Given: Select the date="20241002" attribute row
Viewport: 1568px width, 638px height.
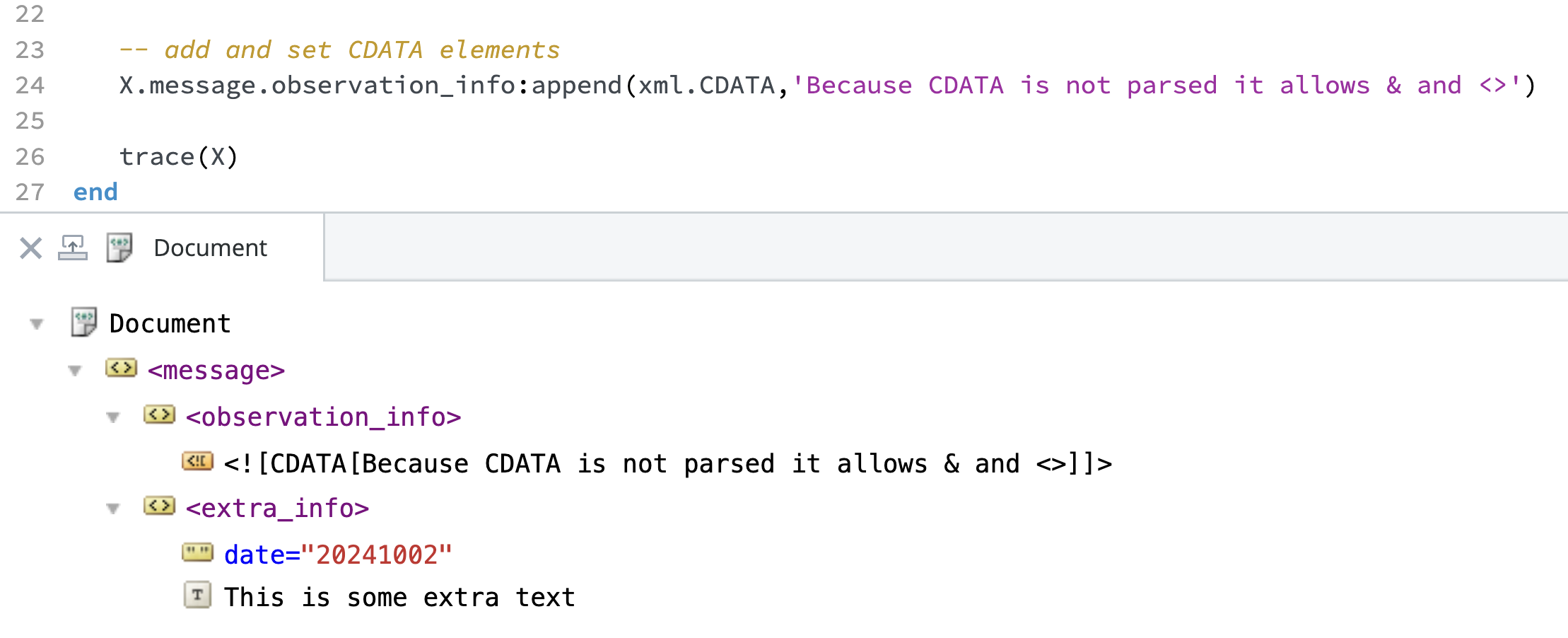Looking at the screenshot, I should pos(338,555).
